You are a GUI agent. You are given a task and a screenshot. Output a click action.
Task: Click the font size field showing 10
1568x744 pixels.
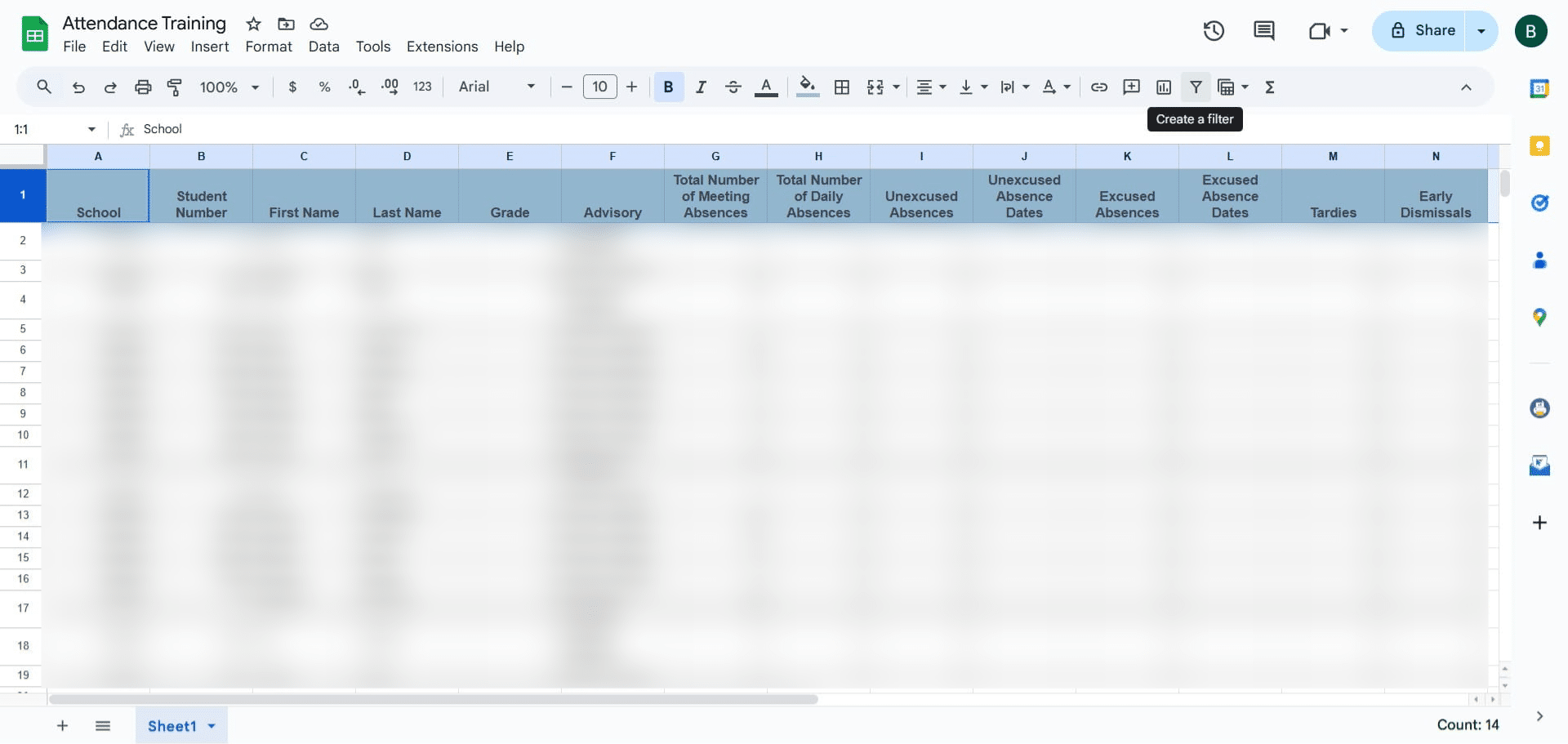tap(600, 87)
